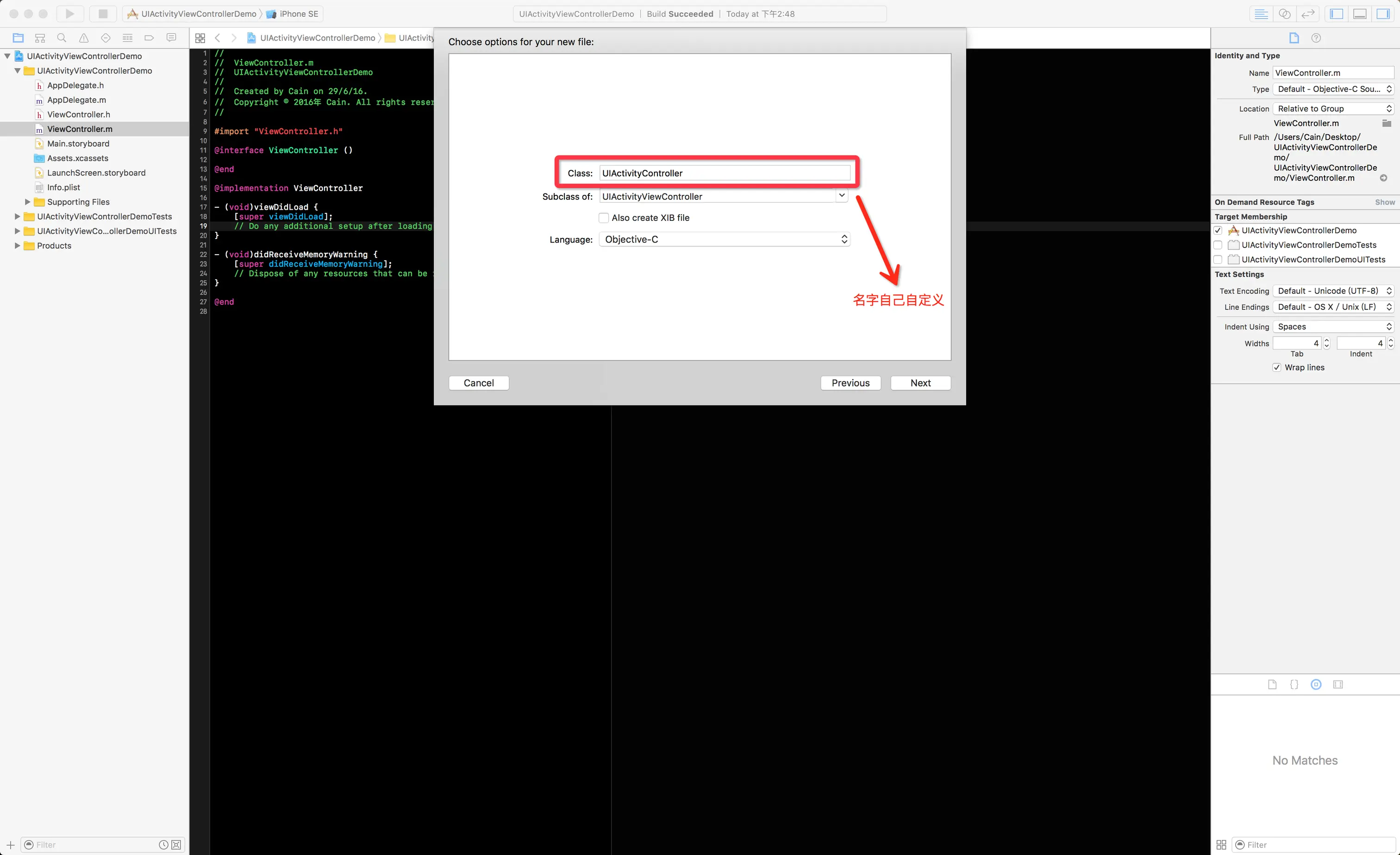This screenshot has height=855, width=1400.
Task: Select AppDelegate.m in file list
Action: pyautogui.click(x=76, y=100)
